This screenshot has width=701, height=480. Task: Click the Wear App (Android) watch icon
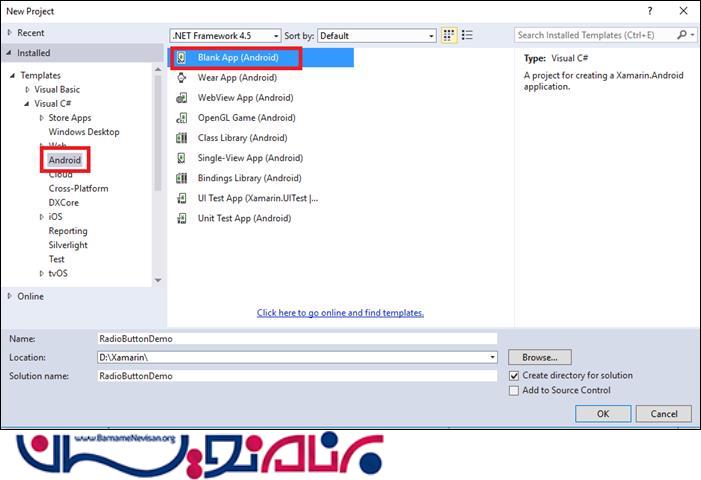(182, 78)
